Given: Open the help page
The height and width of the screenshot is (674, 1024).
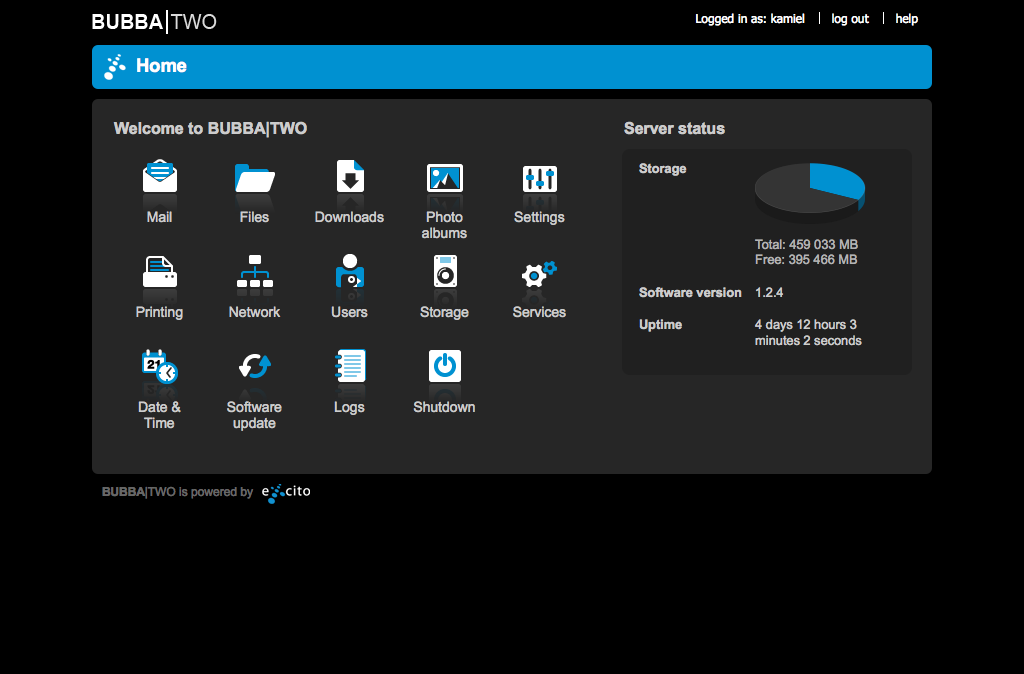Looking at the screenshot, I should tap(906, 18).
